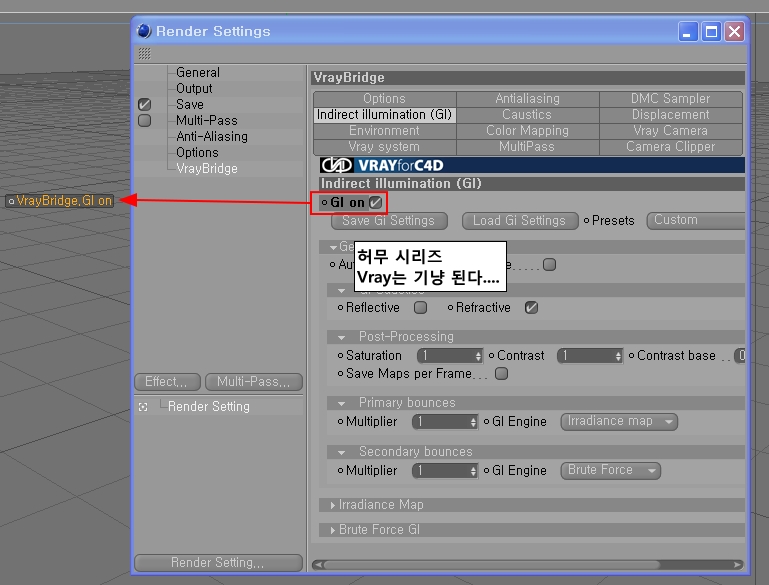Click the Saturation stepper arrows
Screen dimensions: 769x585
pyautogui.click(x=478, y=356)
